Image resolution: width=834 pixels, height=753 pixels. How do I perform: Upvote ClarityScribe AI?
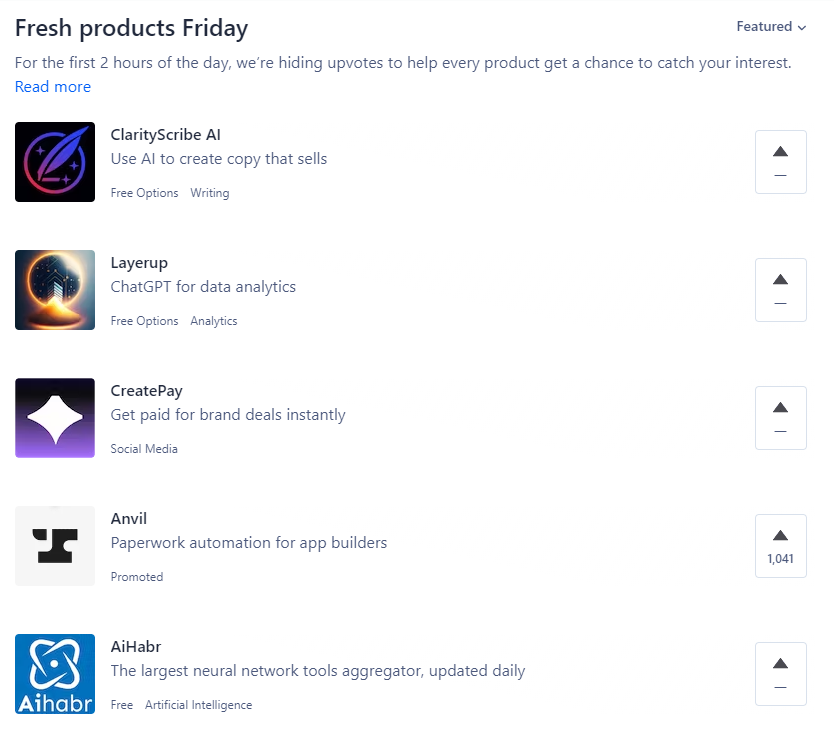(x=780, y=162)
